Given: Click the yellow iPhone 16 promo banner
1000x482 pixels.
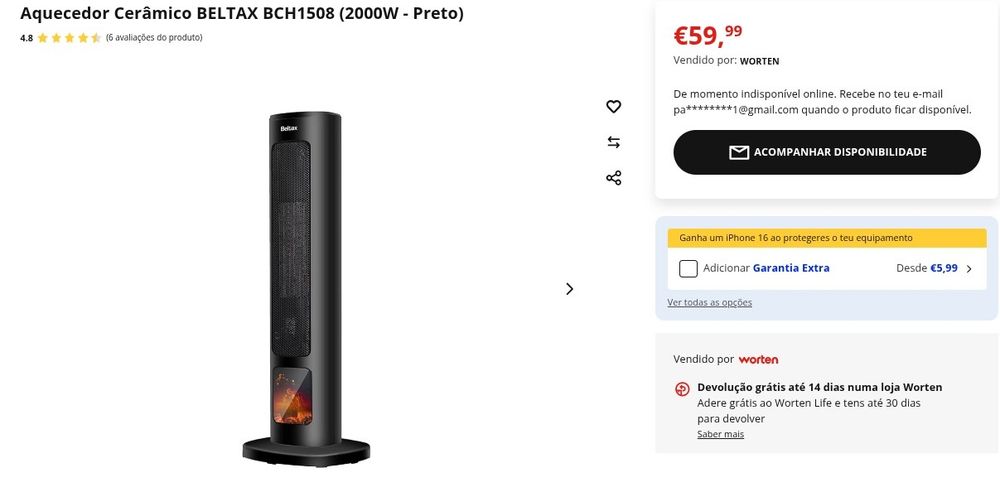Looking at the screenshot, I should (827, 238).
